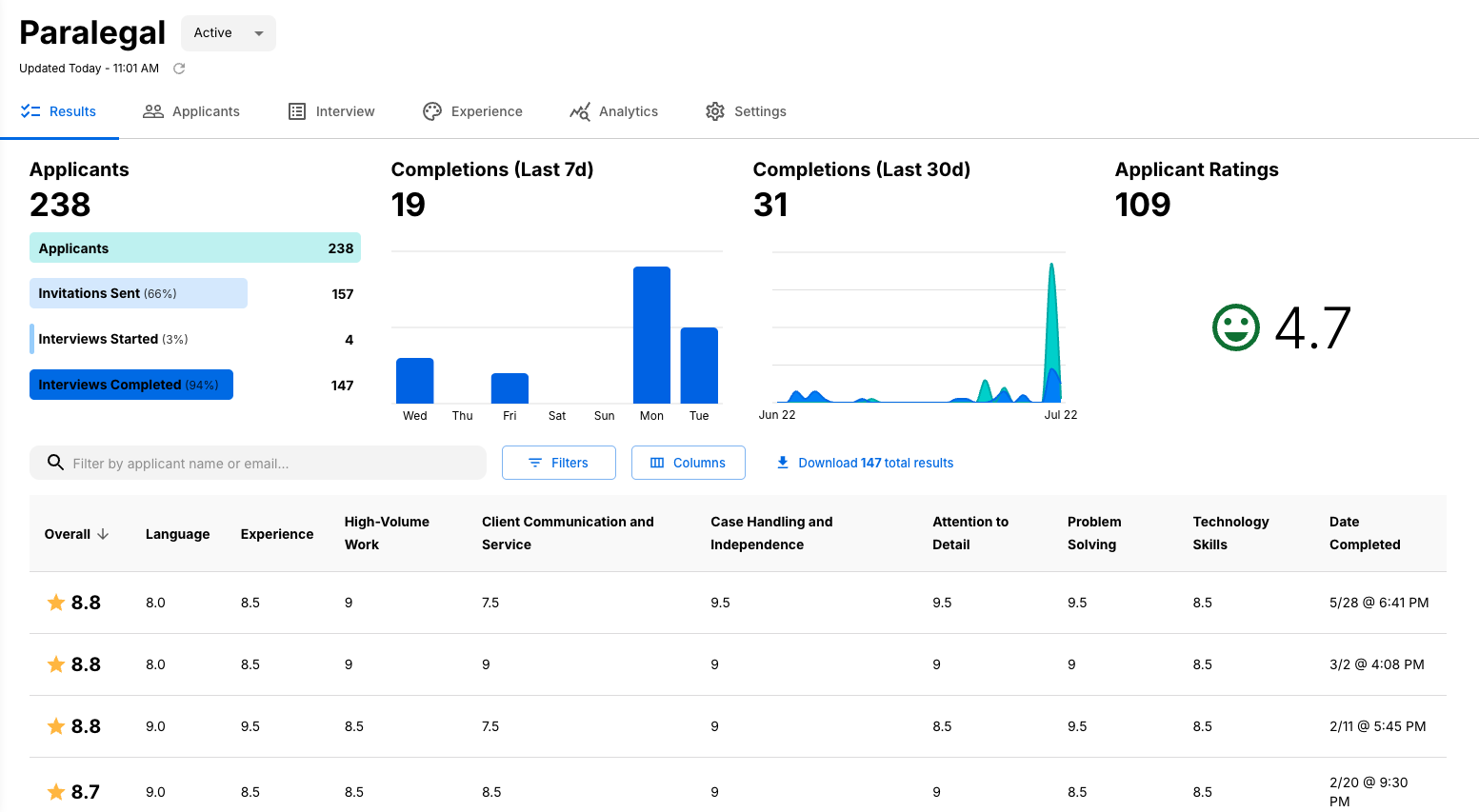The height and width of the screenshot is (812, 1479).
Task: Click the refresh icon beside updated time
Action: click(x=179, y=69)
